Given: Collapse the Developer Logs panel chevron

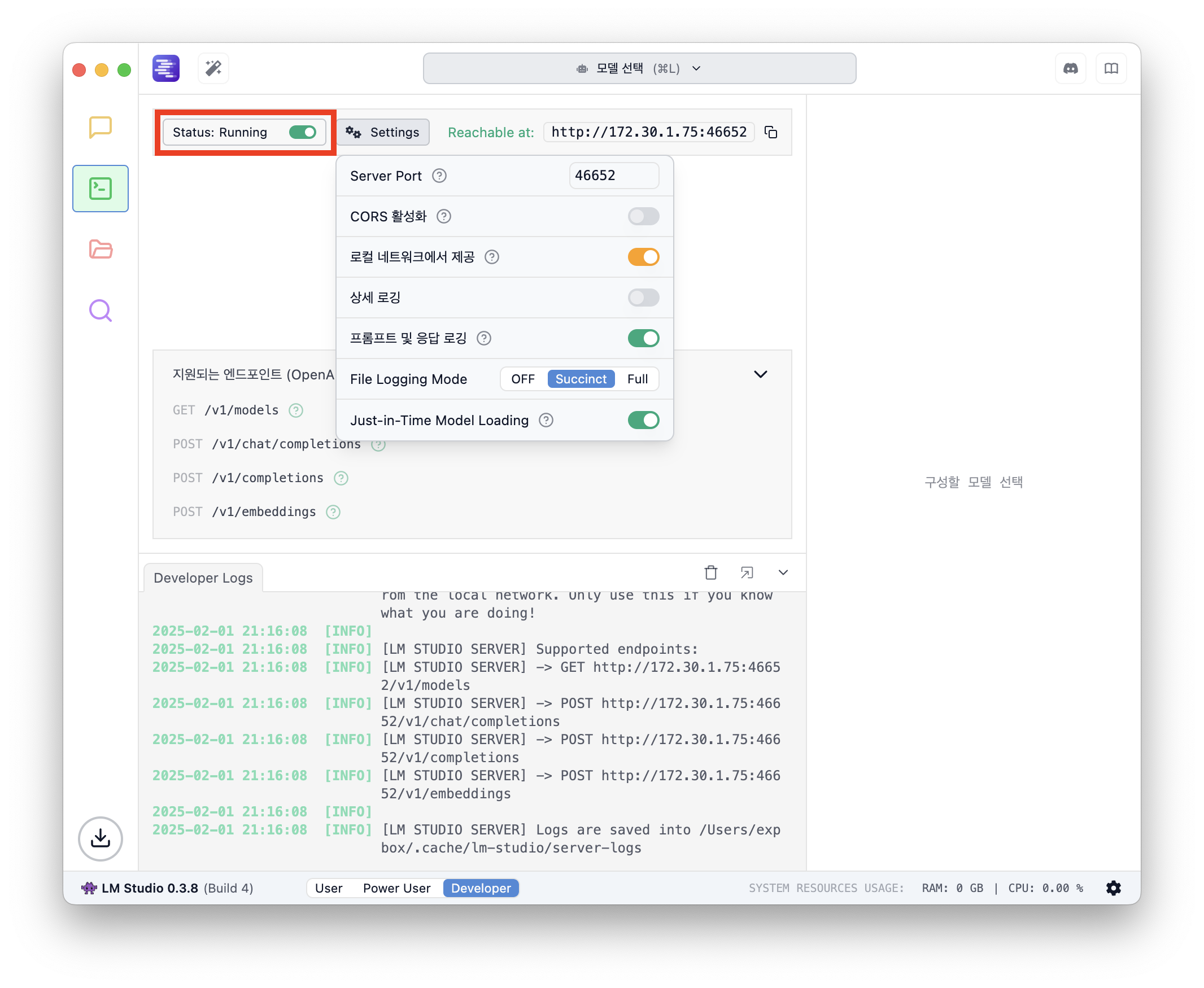Looking at the screenshot, I should (x=783, y=572).
